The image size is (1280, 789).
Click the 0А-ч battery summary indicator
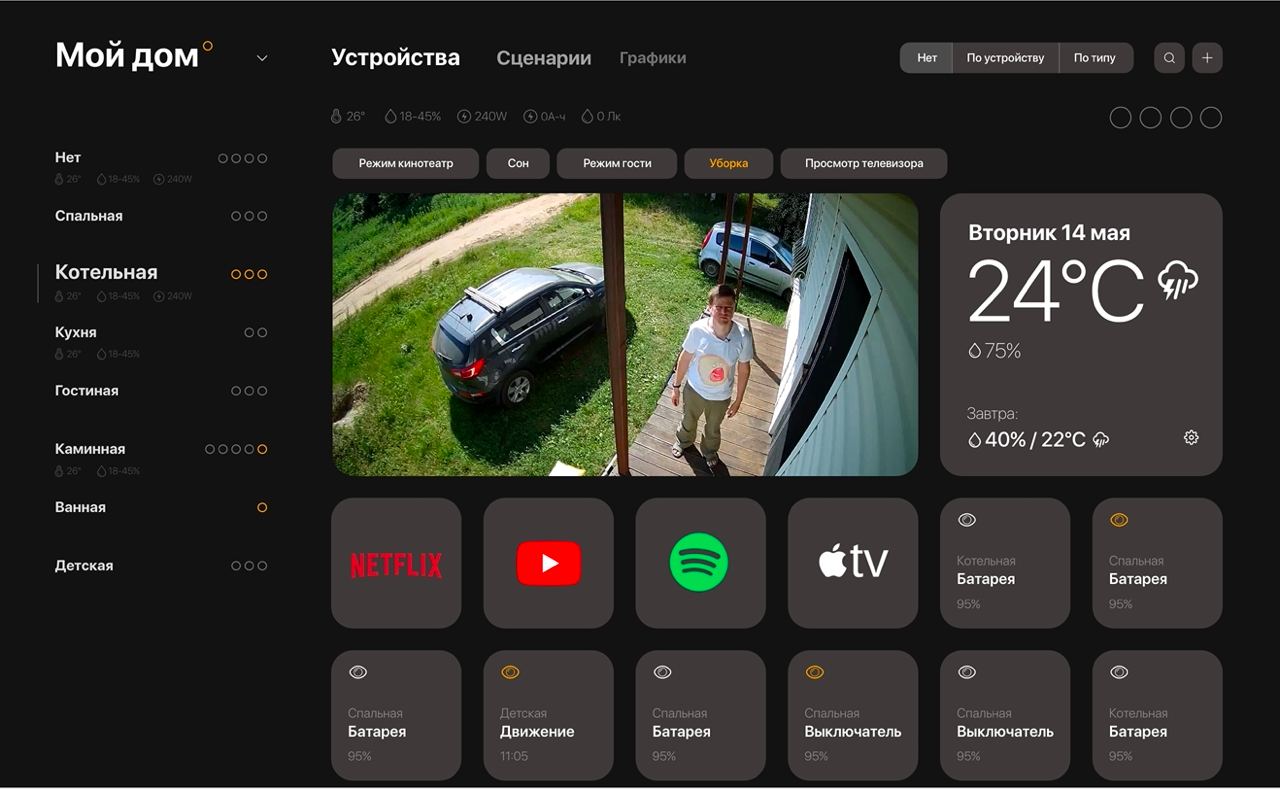click(x=545, y=116)
